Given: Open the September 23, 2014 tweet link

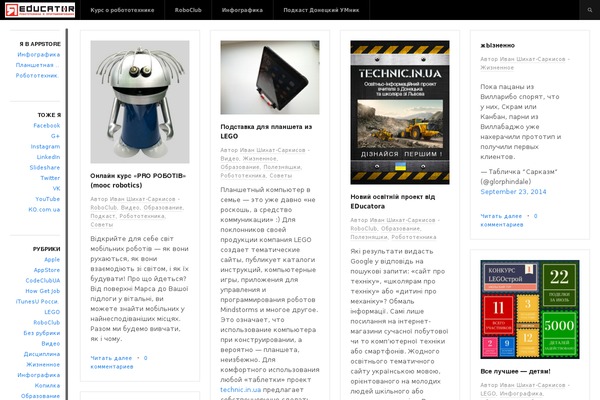Looking at the screenshot, I should [513, 192].
